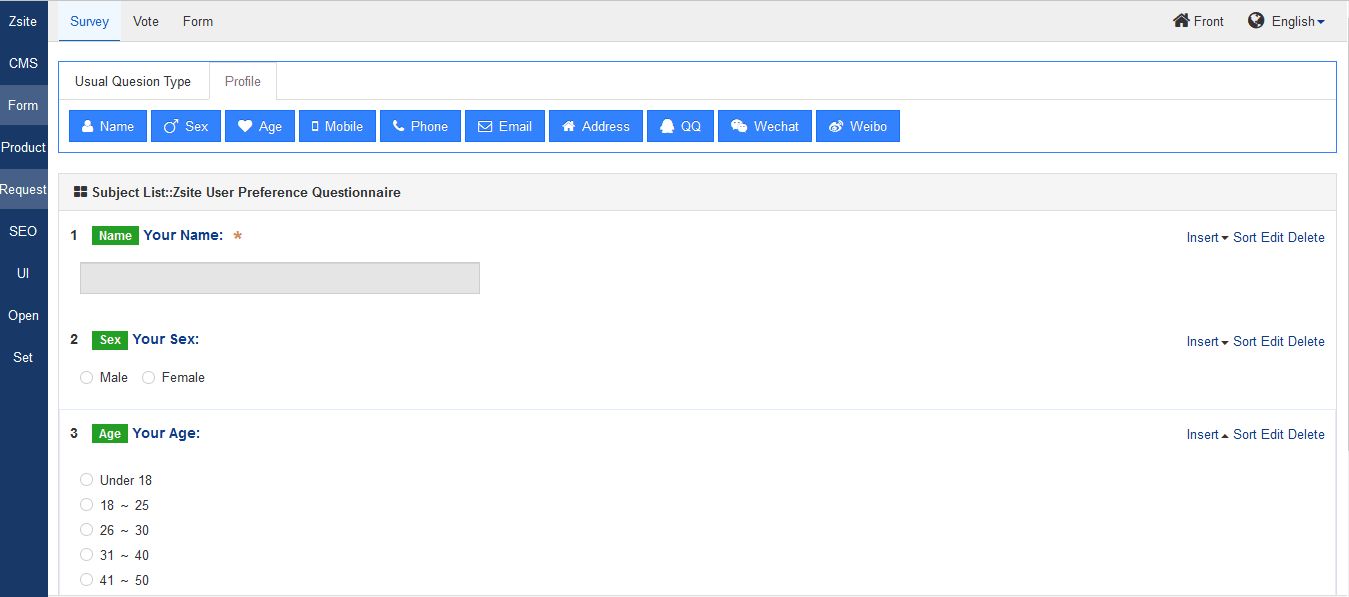Expand Insert menu for Your Name question
Screen dimensions: 1349x597
point(1207,237)
